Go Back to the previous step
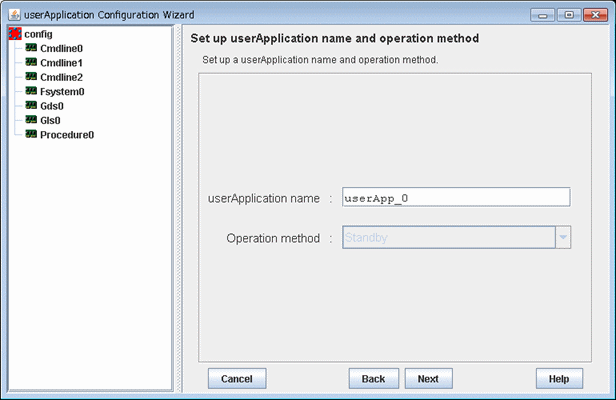The image size is (616, 400). tap(374, 378)
